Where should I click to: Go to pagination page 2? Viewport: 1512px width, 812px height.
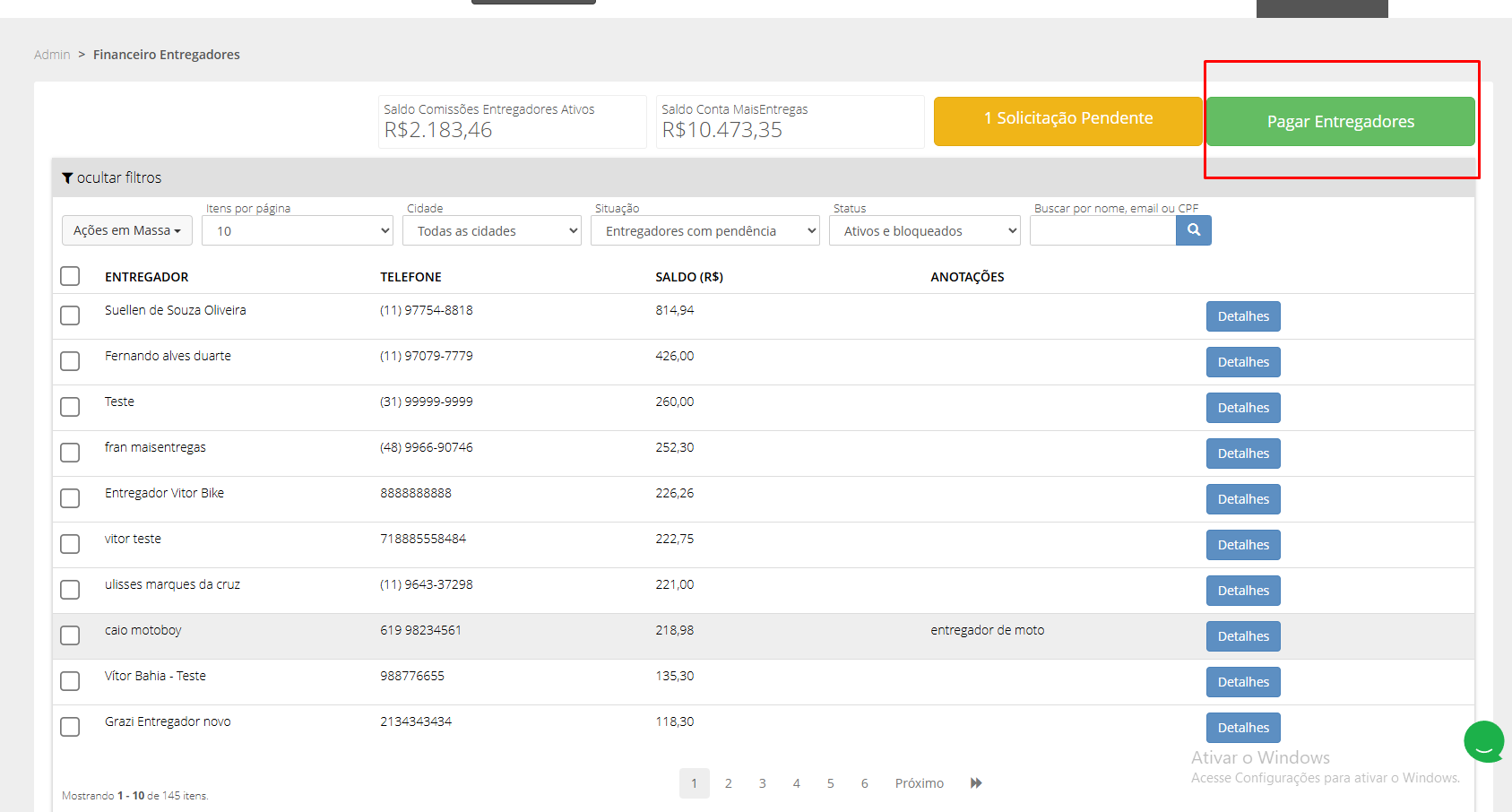click(729, 783)
